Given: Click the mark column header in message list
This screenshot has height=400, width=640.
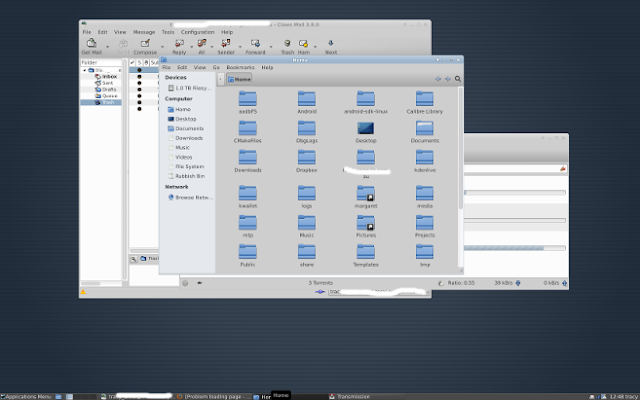Looking at the screenshot, I should point(132,62).
